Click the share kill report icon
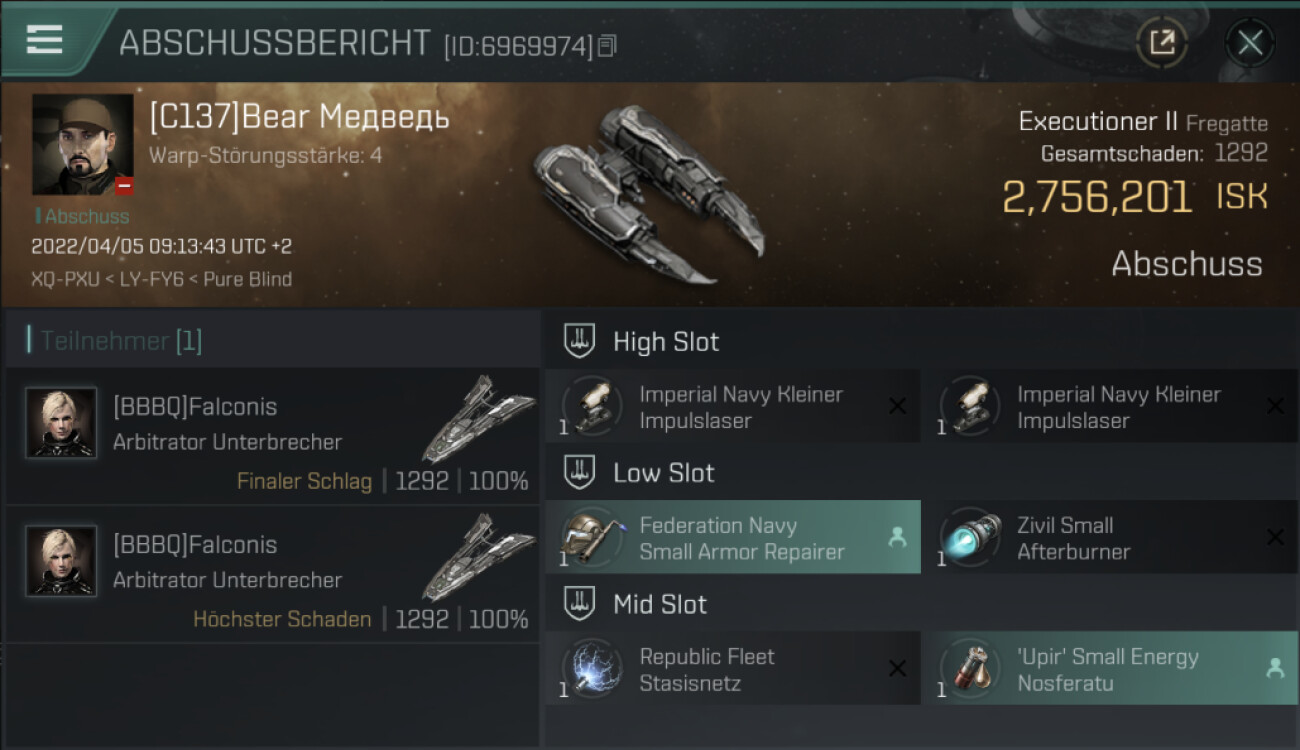Image resolution: width=1300 pixels, height=750 pixels. [x=1161, y=42]
